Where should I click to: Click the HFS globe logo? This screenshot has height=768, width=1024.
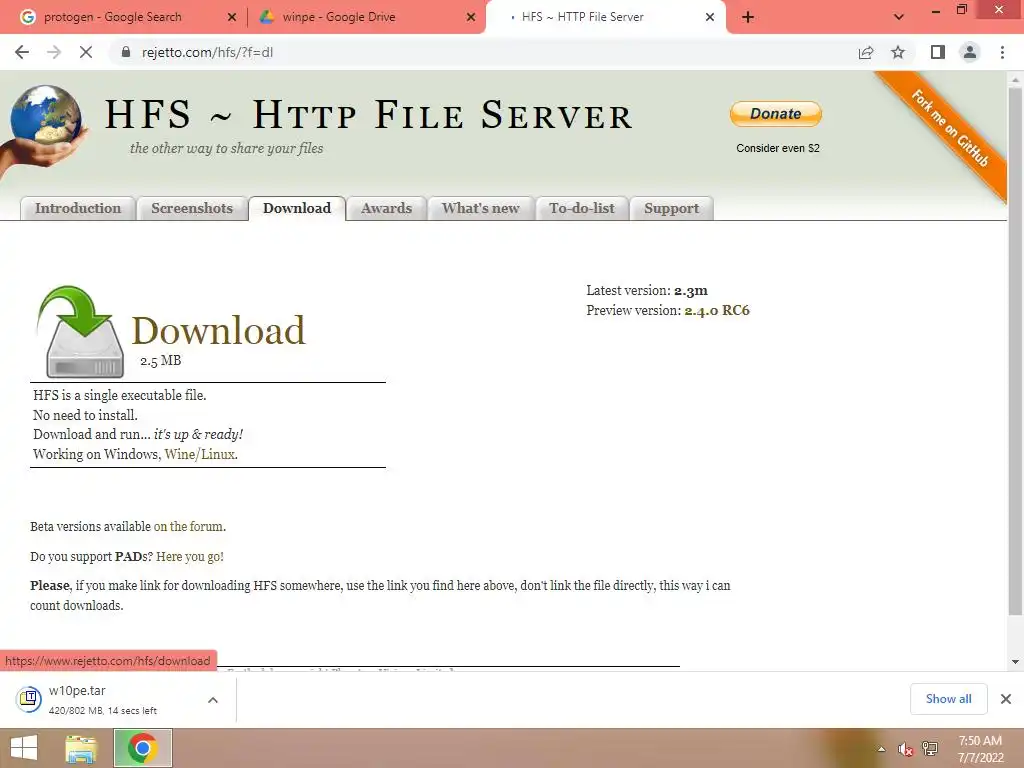(x=44, y=127)
